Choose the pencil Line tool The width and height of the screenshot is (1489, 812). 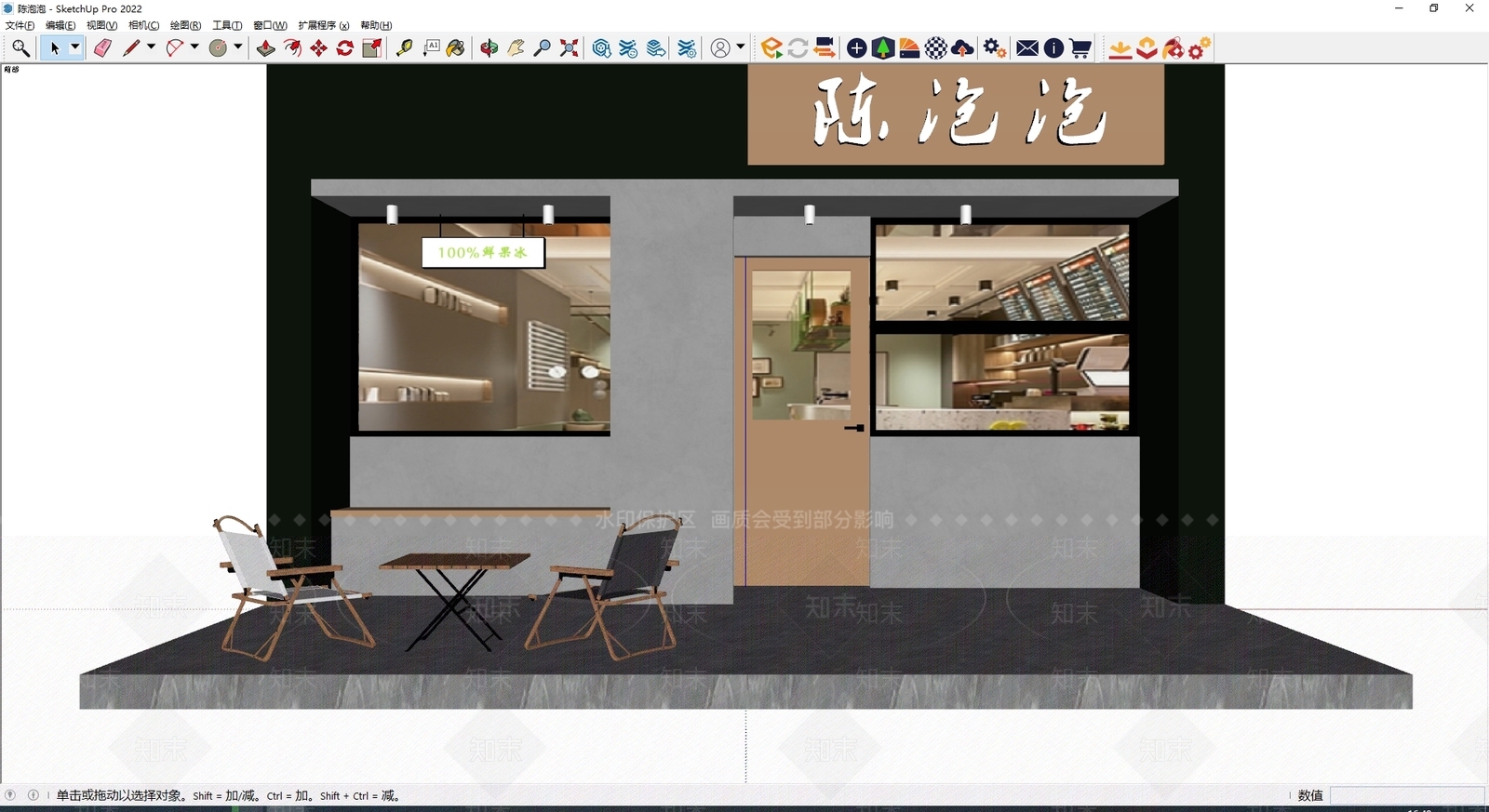coord(131,47)
